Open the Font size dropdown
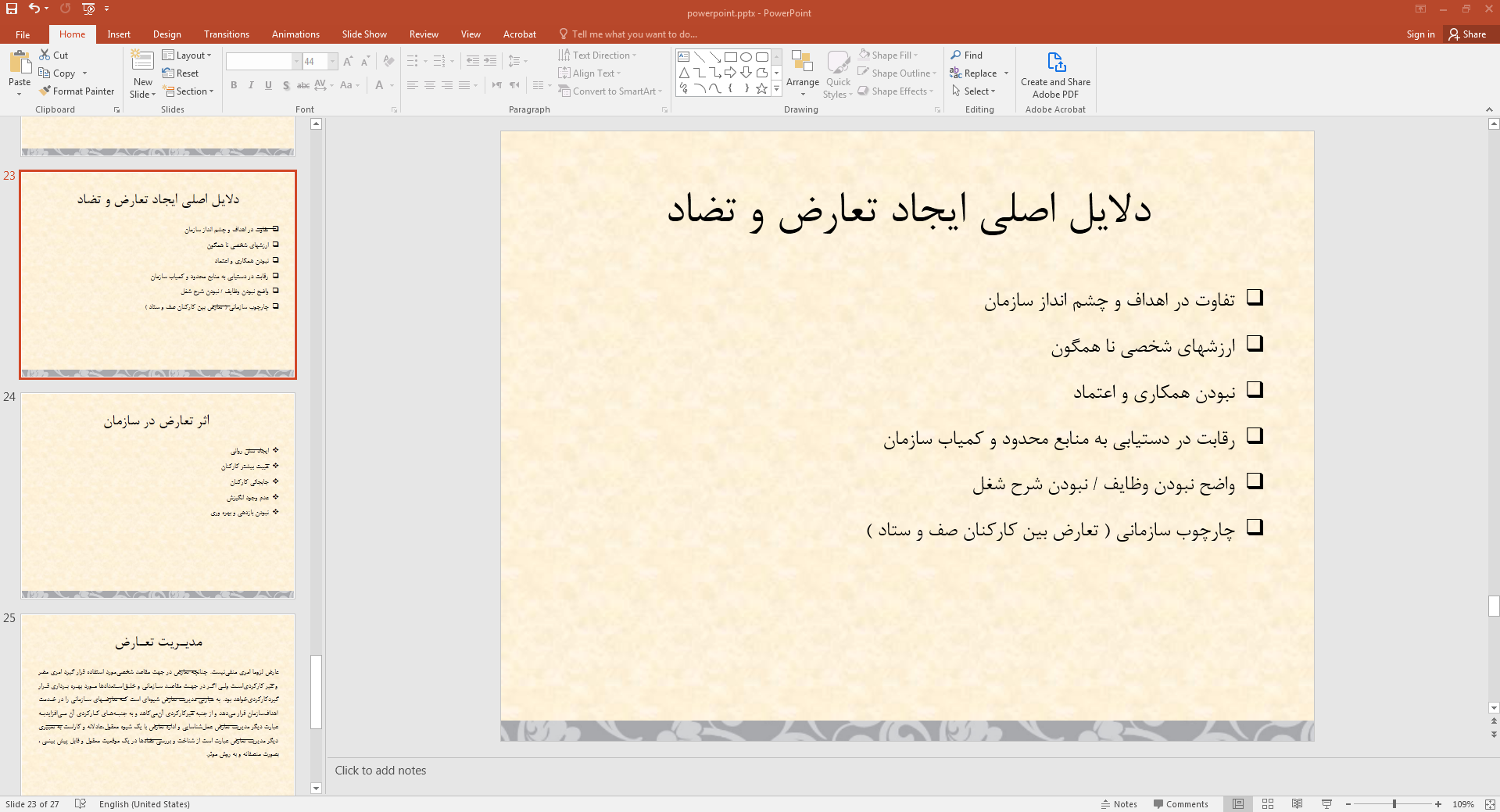 [333, 62]
